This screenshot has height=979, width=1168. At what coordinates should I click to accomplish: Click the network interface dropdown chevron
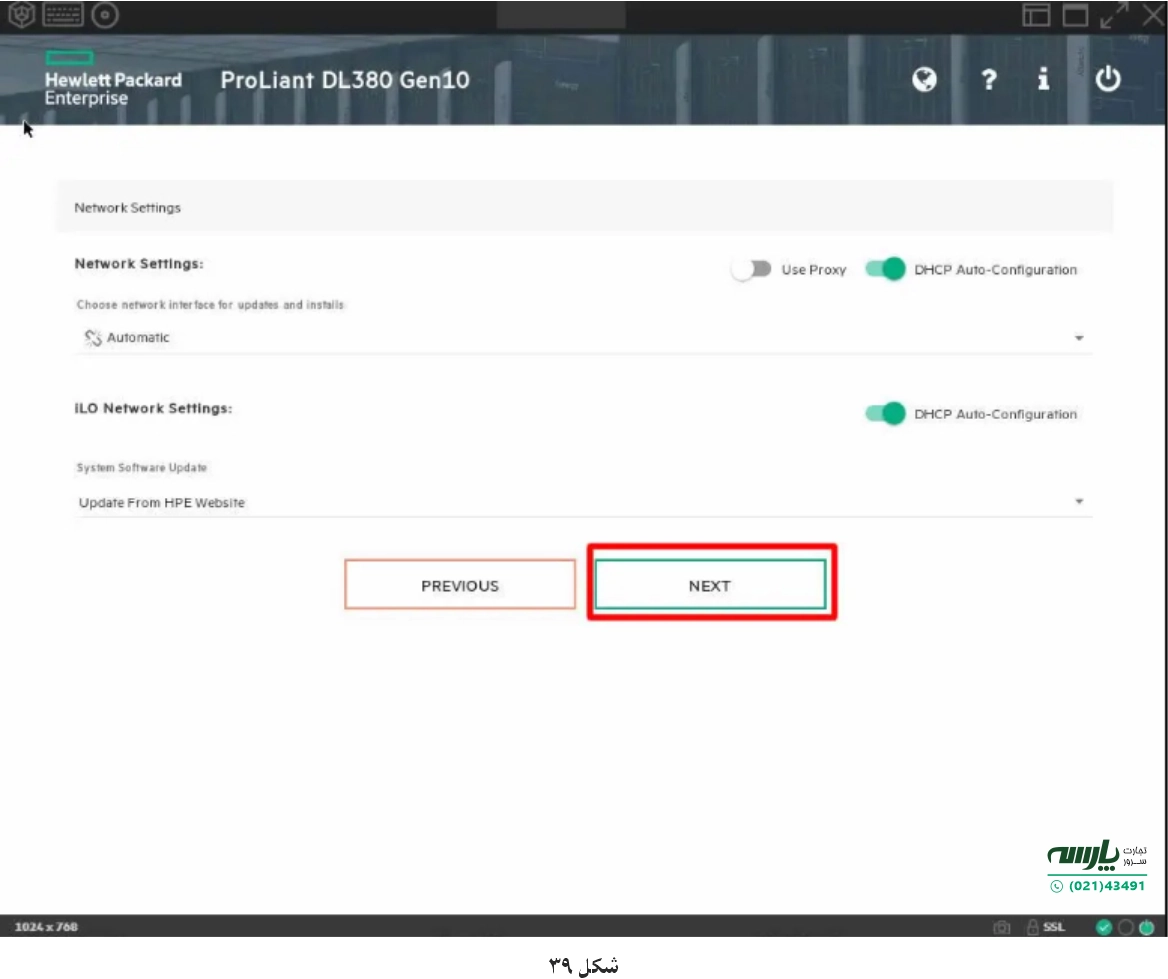click(x=1078, y=338)
